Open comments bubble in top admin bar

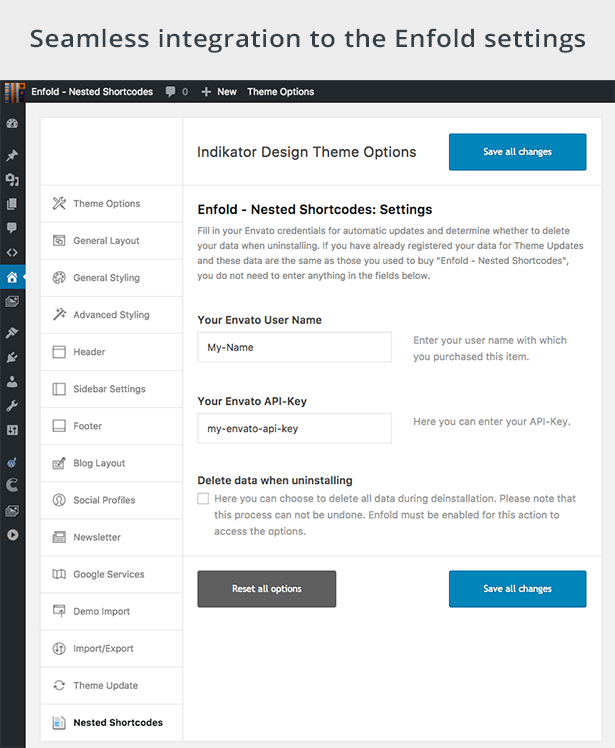(x=177, y=92)
